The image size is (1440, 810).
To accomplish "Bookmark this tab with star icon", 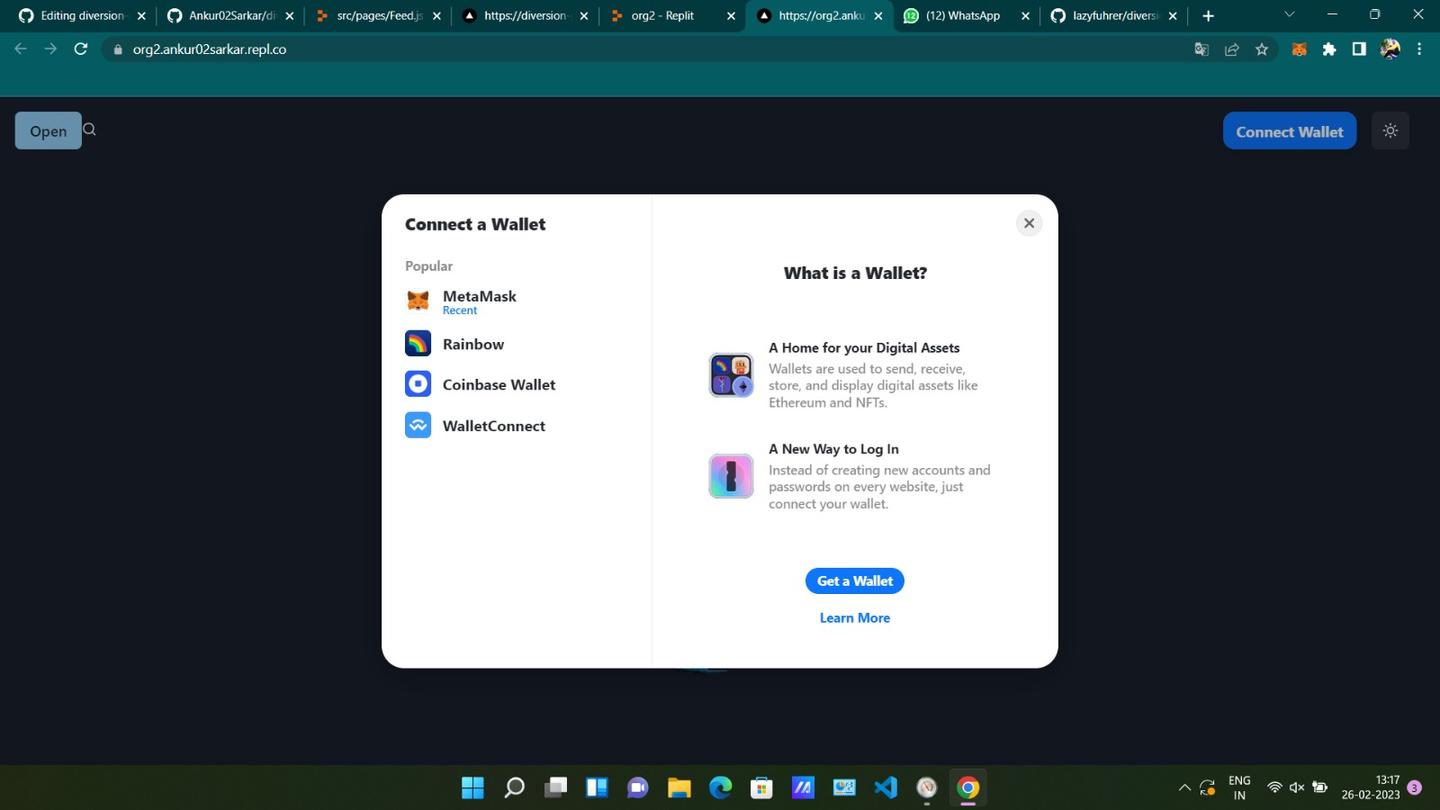I will (1262, 49).
